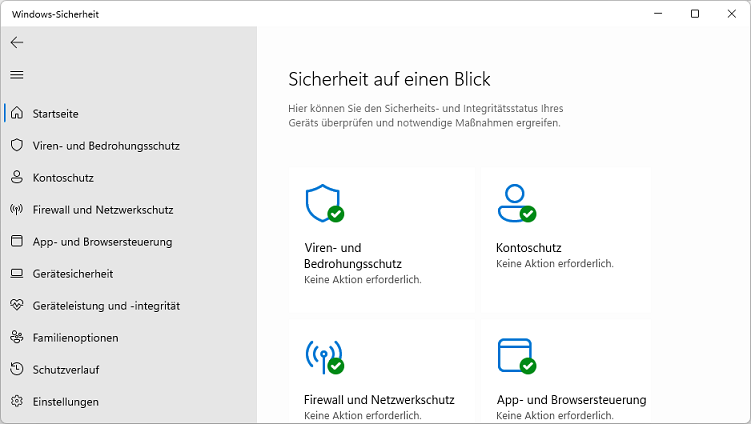Open the Viren- und Bedrohungsschutz card title

[x=353, y=256]
